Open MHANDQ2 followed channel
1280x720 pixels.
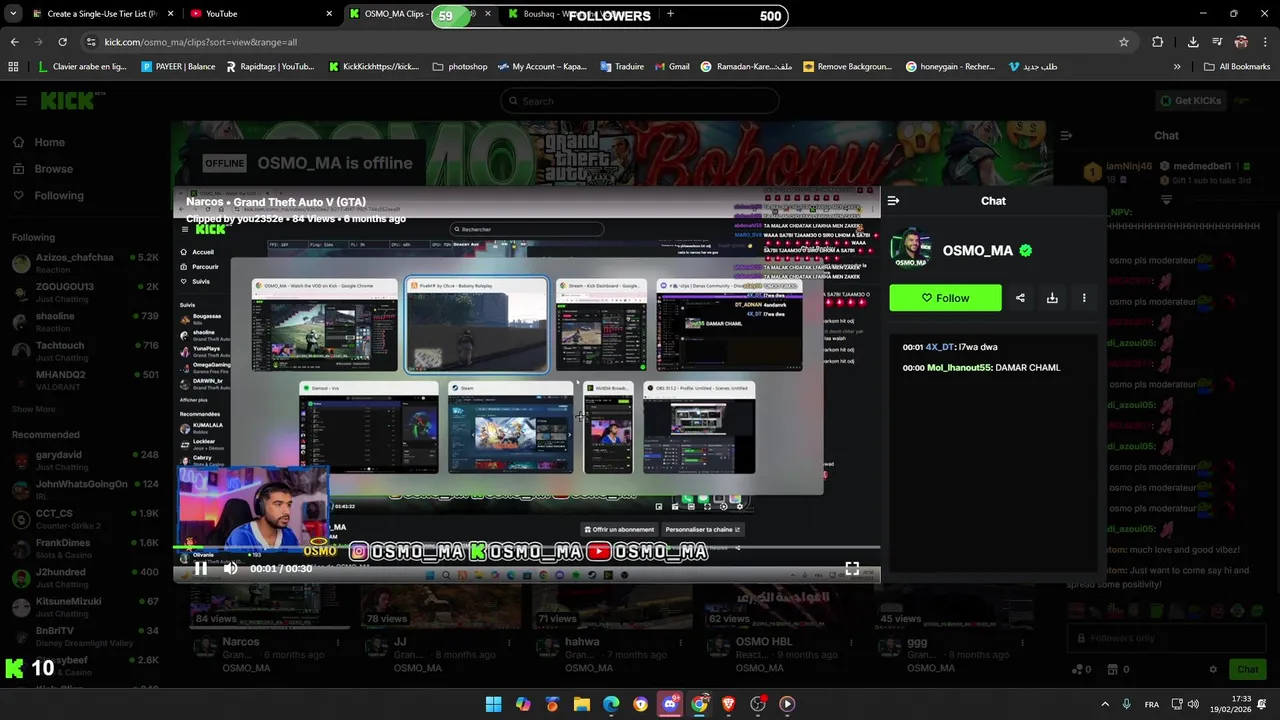(x=85, y=380)
